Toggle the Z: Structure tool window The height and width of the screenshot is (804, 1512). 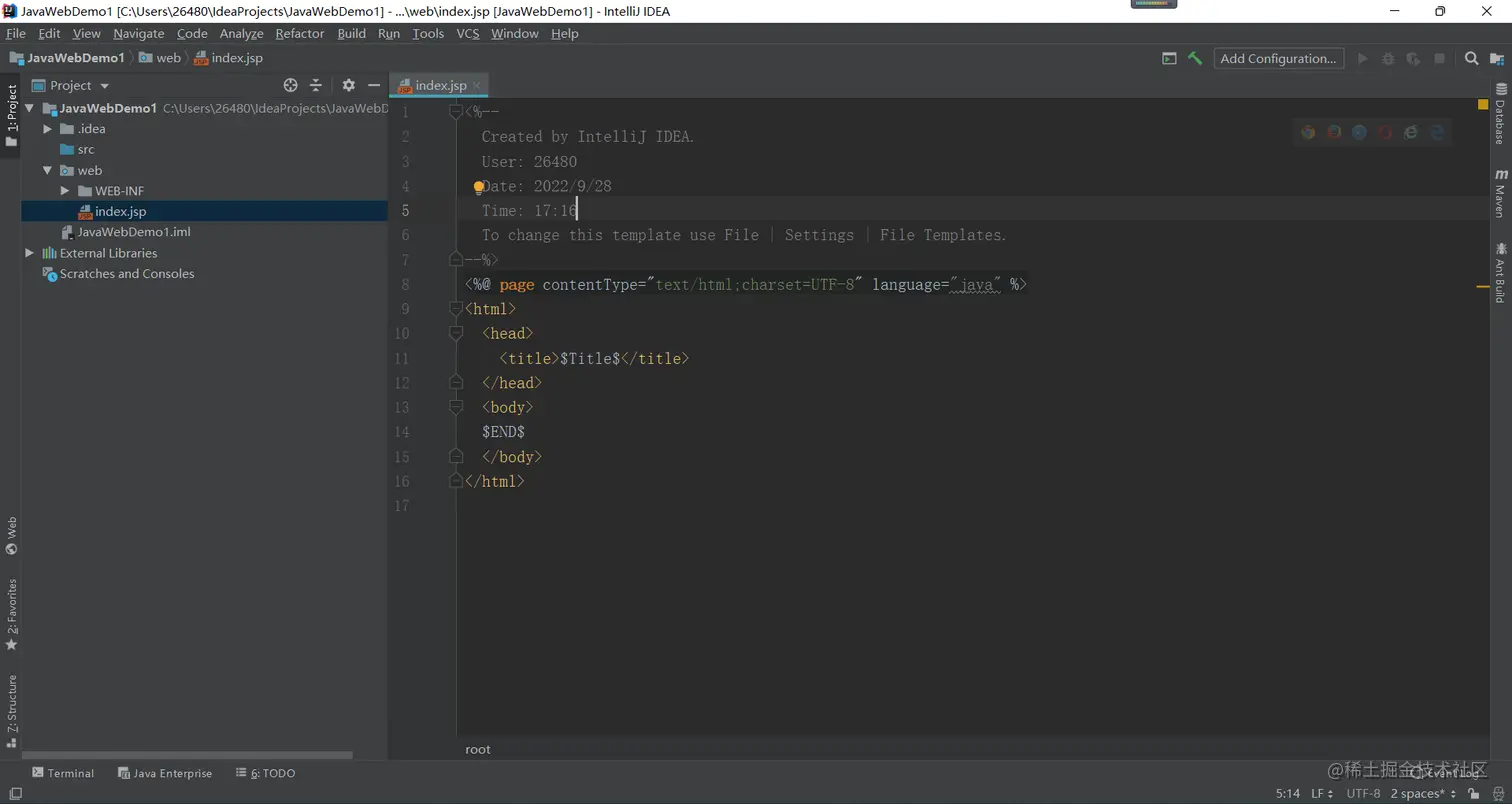click(11, 711)
